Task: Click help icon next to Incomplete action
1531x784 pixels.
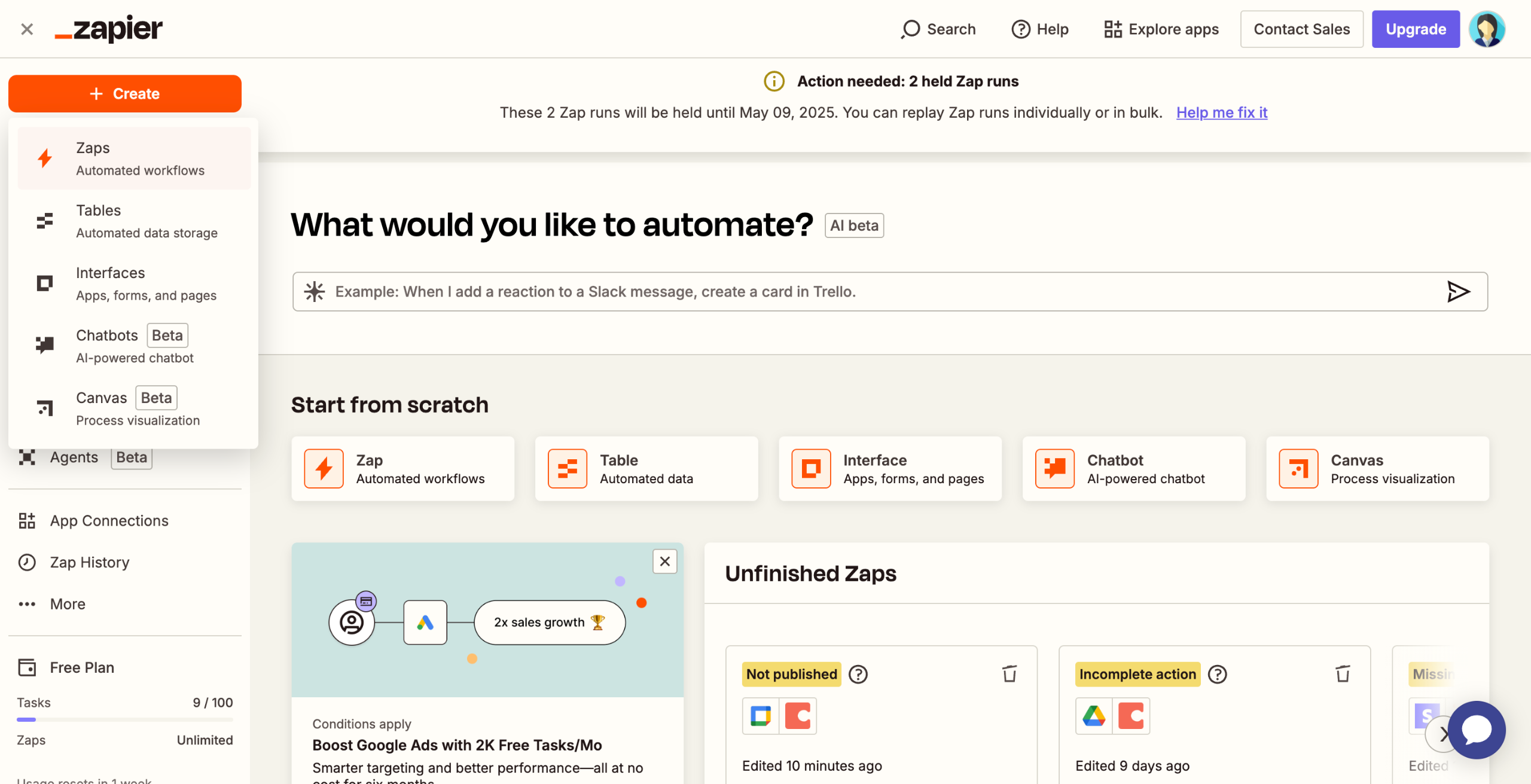Action: click(x=1217, y=675)
